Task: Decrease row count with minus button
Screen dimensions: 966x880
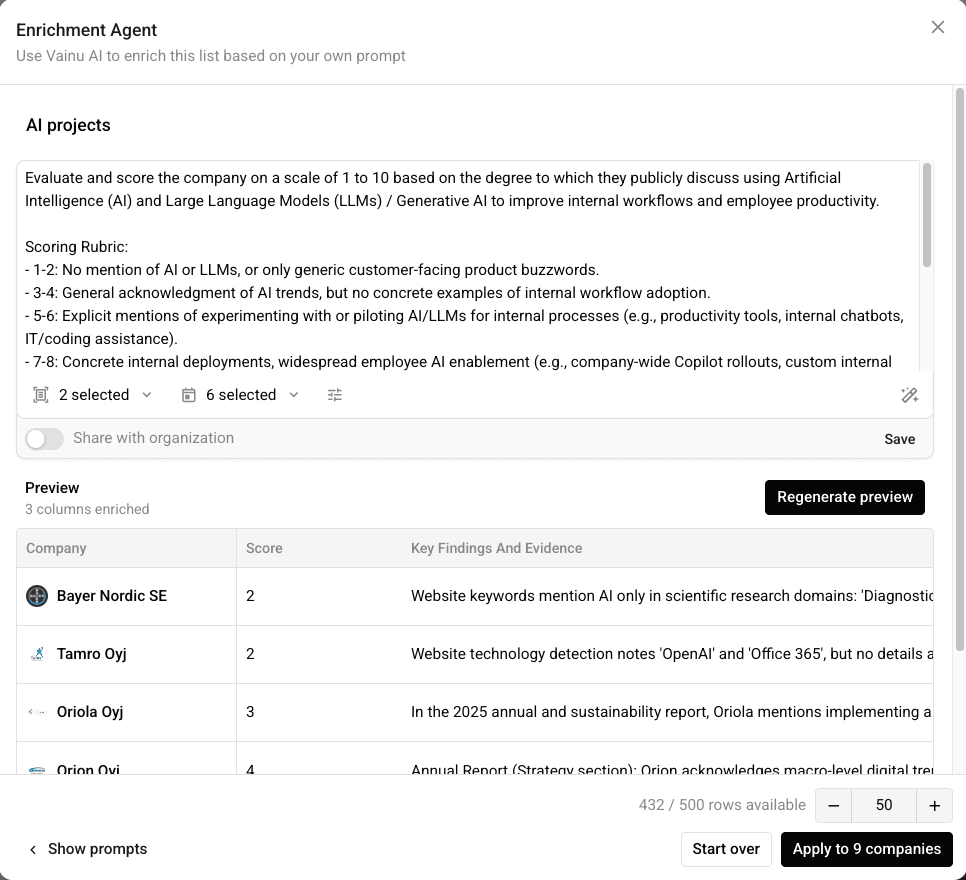Action: point(834,805)
